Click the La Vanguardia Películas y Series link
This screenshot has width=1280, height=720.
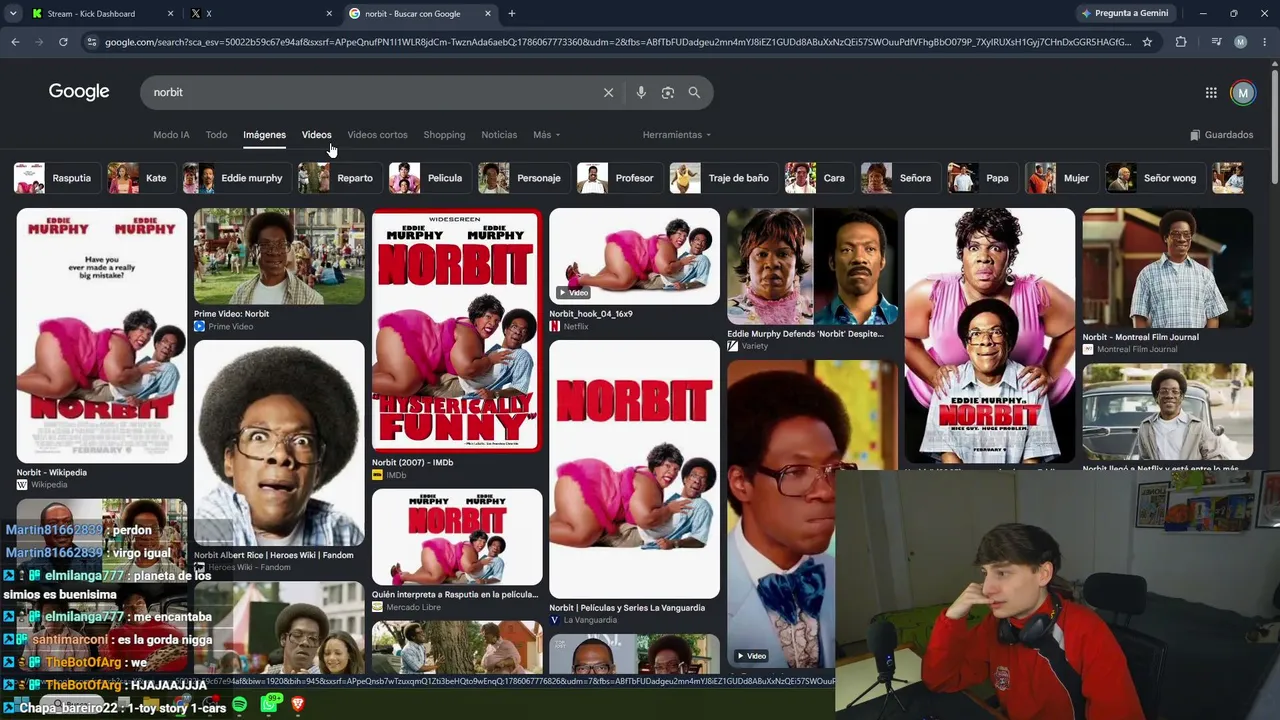(627, 608)
